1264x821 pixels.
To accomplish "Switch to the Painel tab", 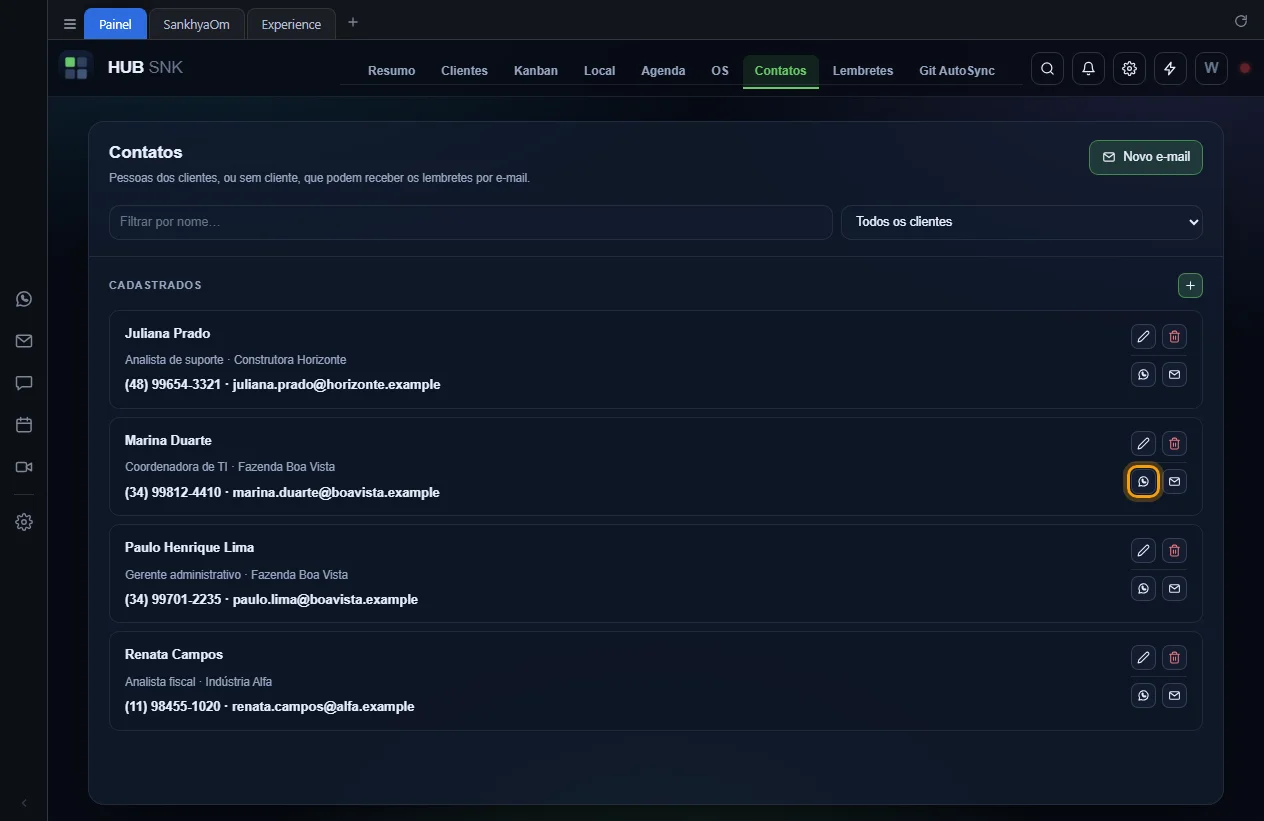I will click(115, 24).
